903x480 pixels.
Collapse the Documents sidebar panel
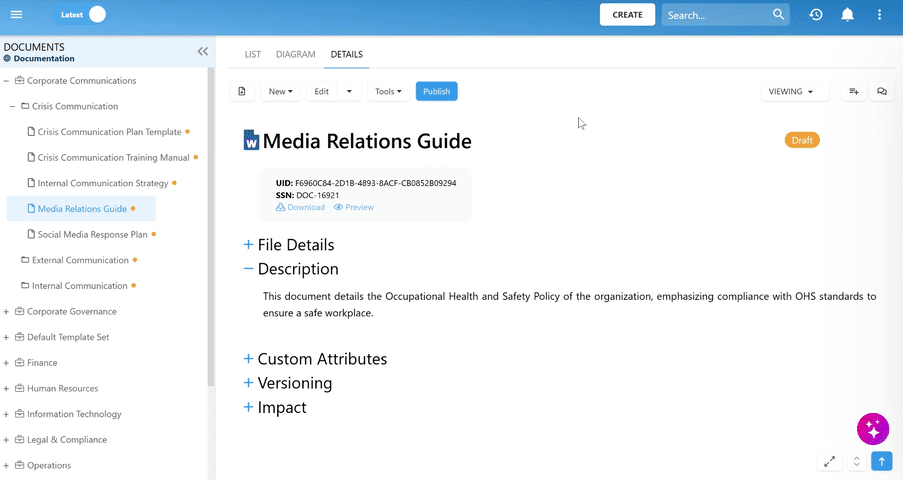click(203, 51)
